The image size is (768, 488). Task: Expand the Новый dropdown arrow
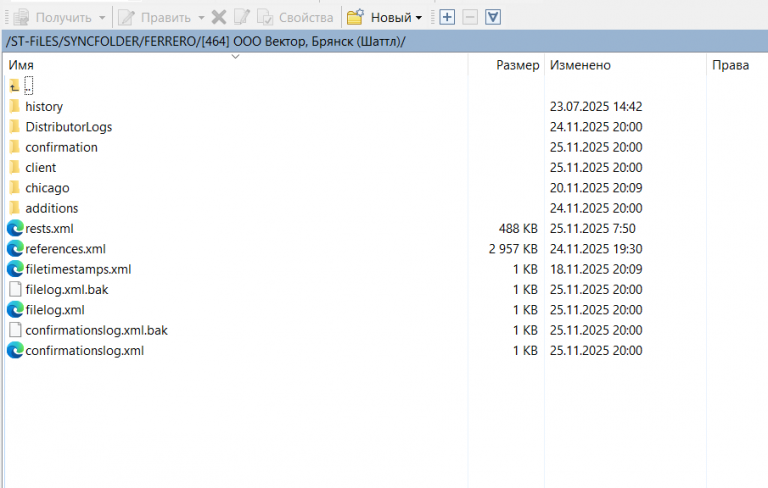click(x=419, y=18)
